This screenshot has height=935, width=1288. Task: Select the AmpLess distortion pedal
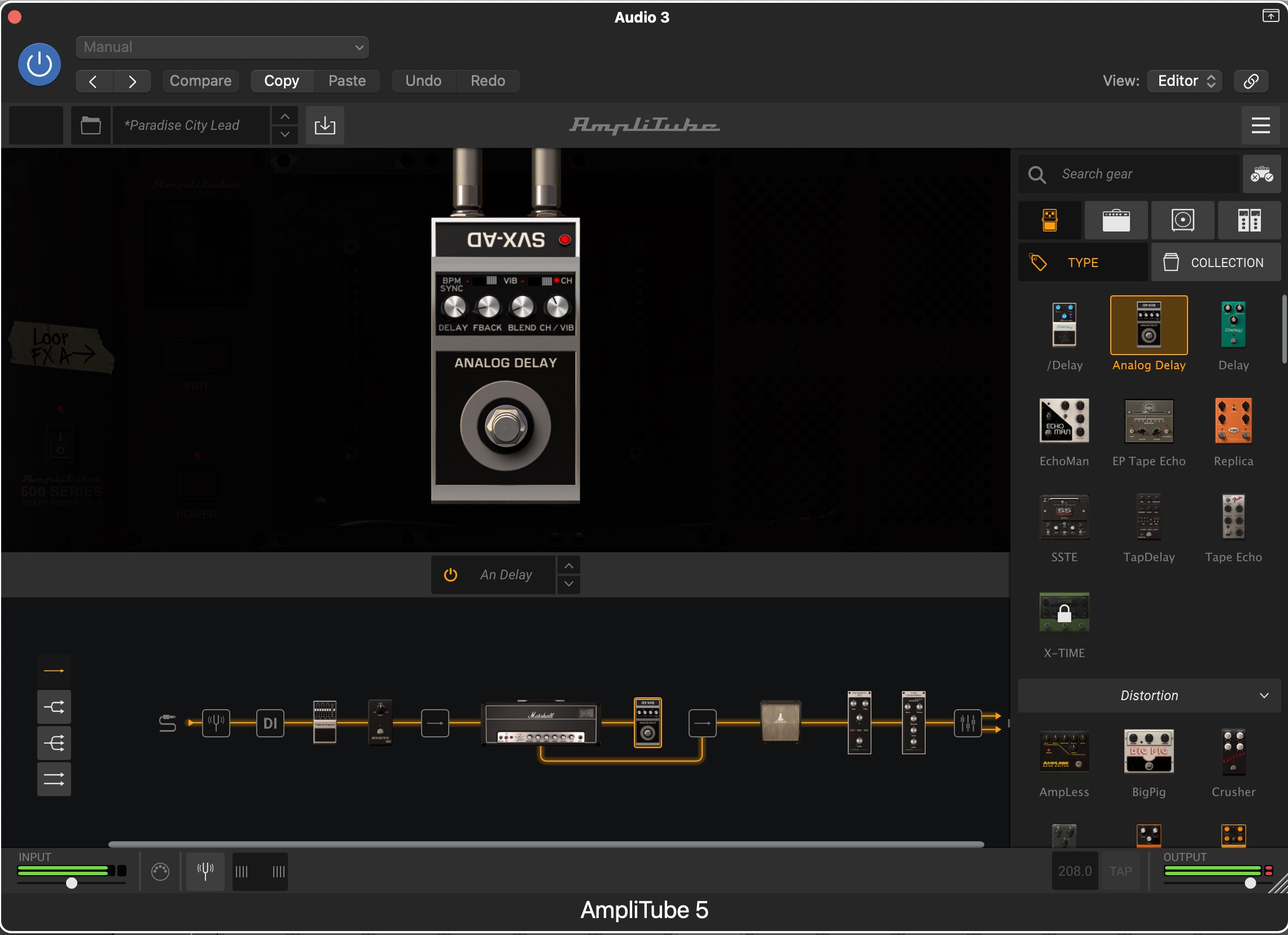point(1064,752)
